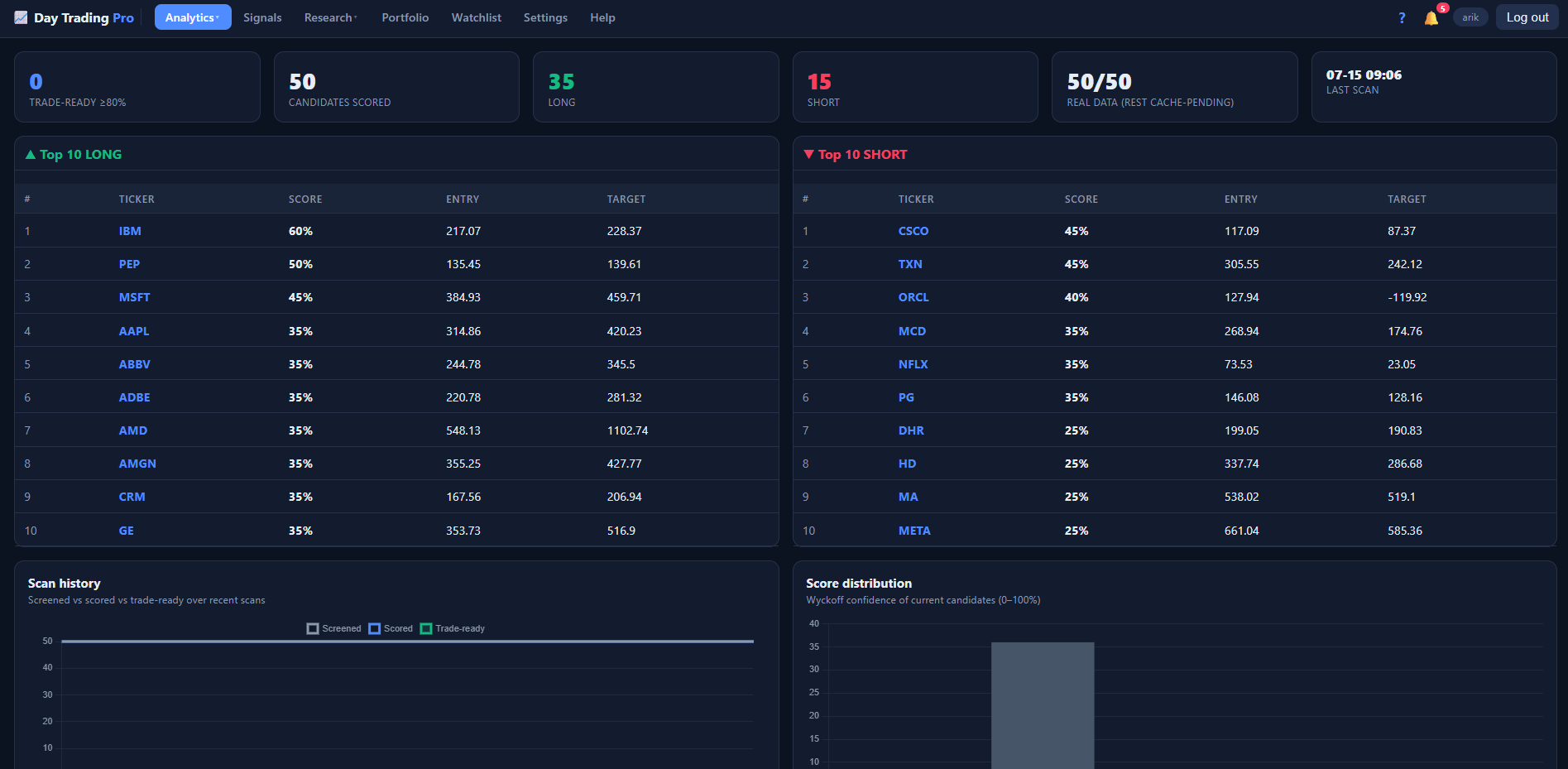Screen dimensions: 1568x769
Task: Open notifications bell with 5 alerts
Action: click(1431, 17)
